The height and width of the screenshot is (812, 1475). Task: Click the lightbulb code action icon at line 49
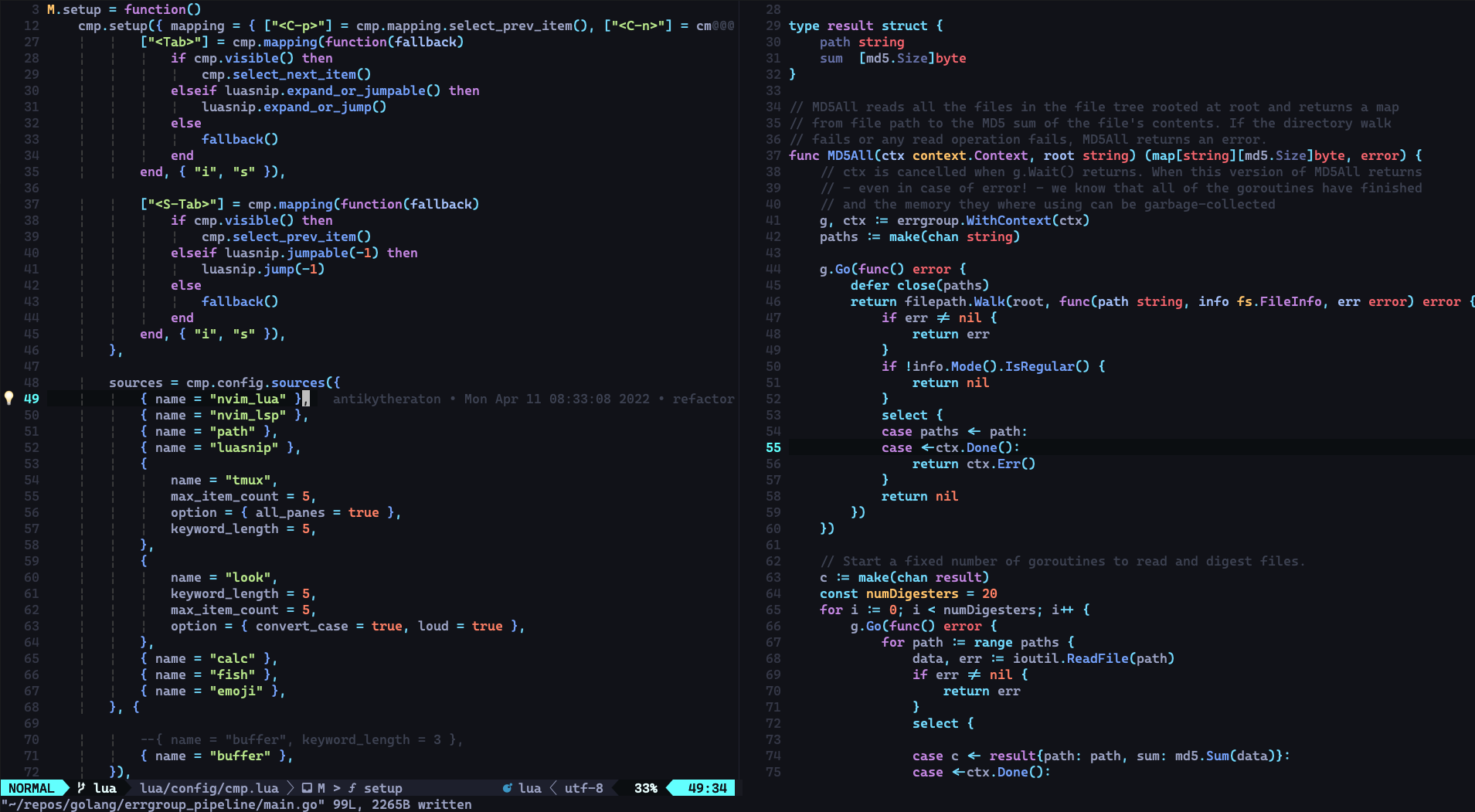9,398
